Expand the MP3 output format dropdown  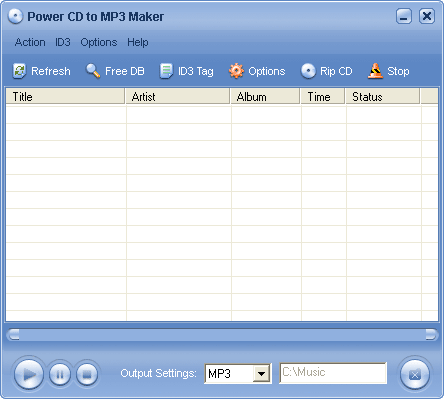[262, 374]
